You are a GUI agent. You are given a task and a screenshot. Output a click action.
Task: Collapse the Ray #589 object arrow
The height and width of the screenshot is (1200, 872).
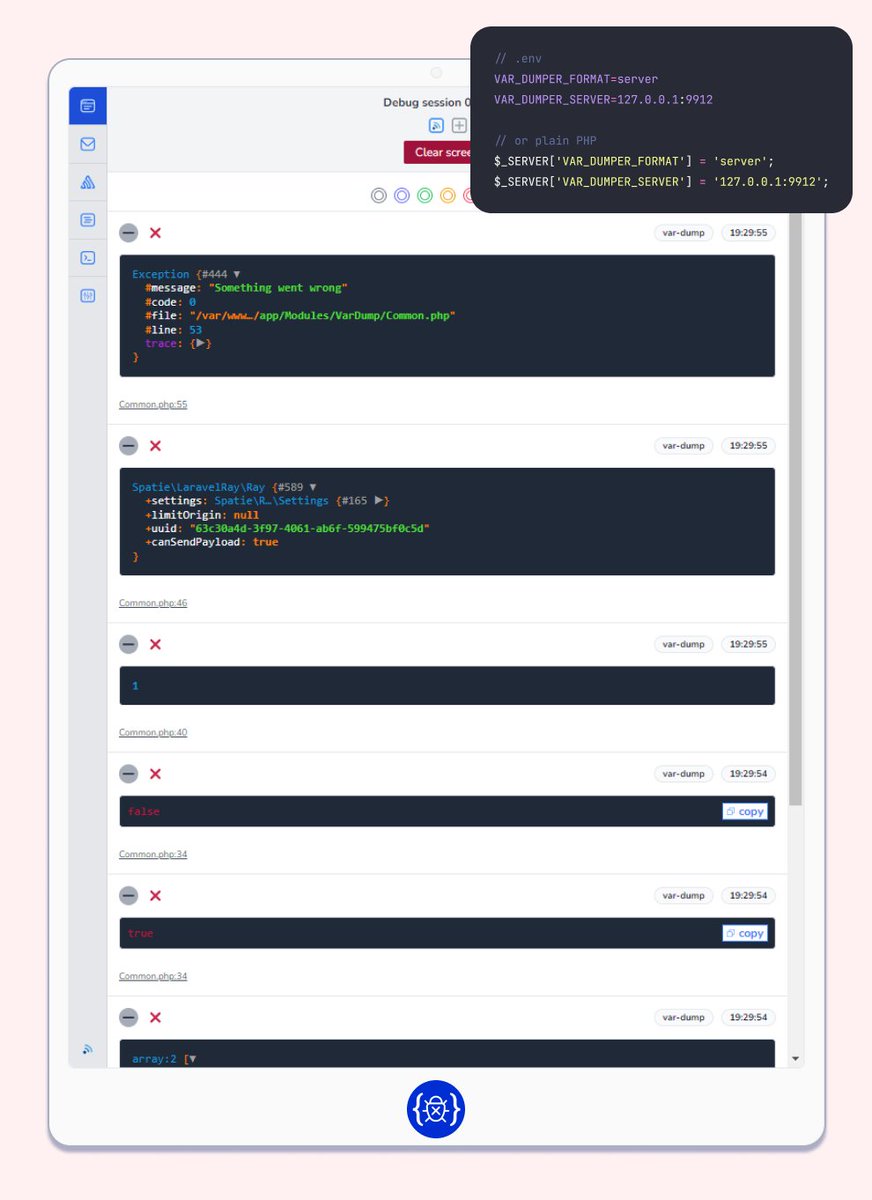(x=313, y=487)
